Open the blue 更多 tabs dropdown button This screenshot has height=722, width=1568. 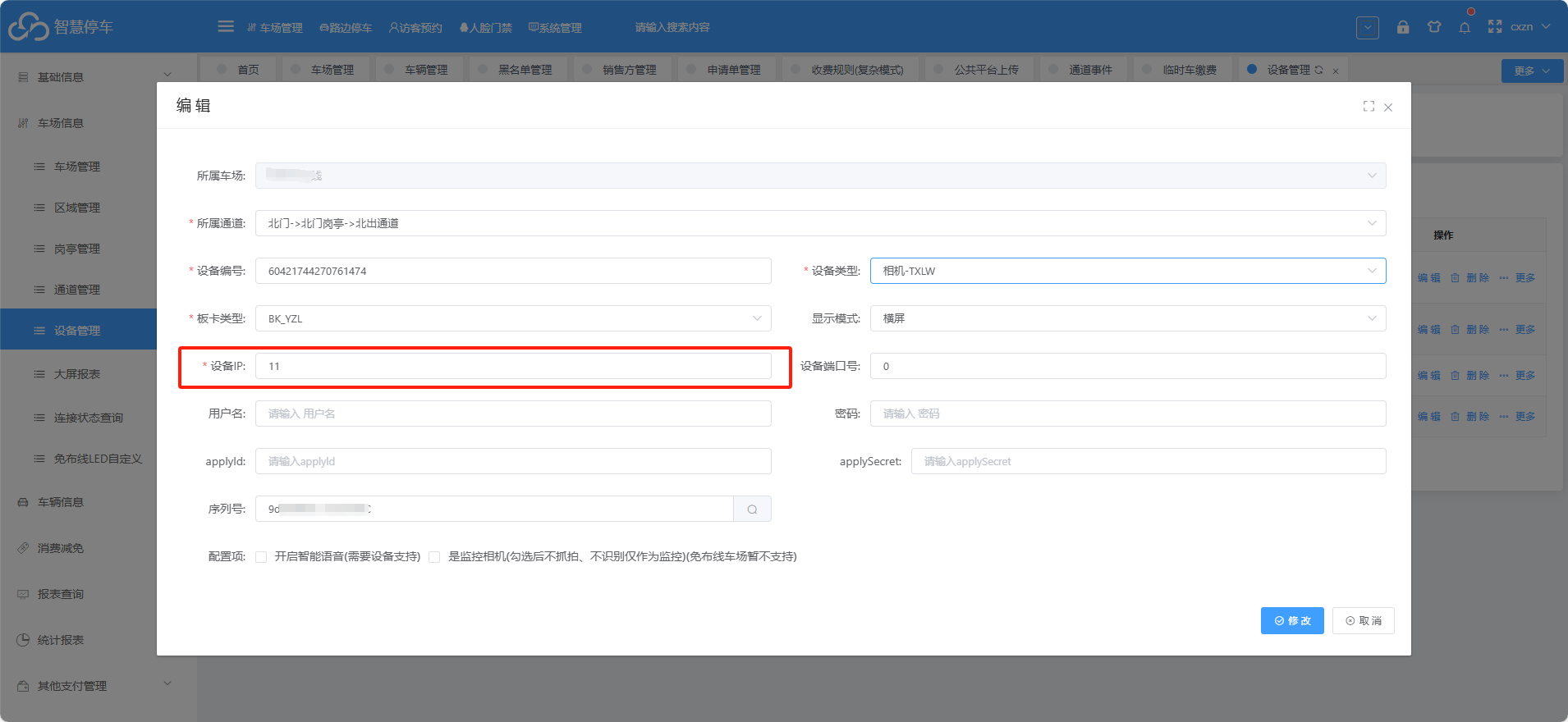point(1532,71)
